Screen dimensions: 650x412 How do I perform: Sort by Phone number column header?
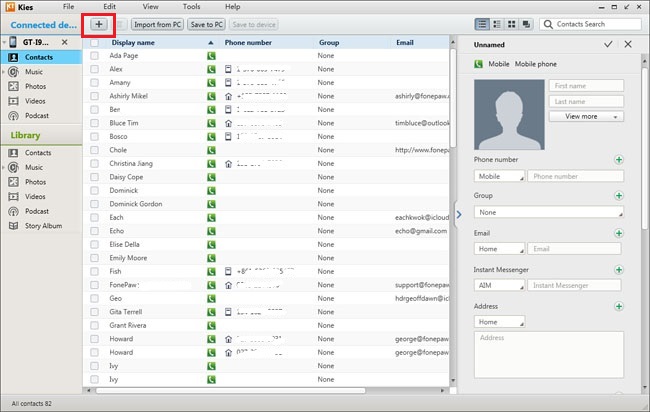pyautogui.click(x=248, y=42)
